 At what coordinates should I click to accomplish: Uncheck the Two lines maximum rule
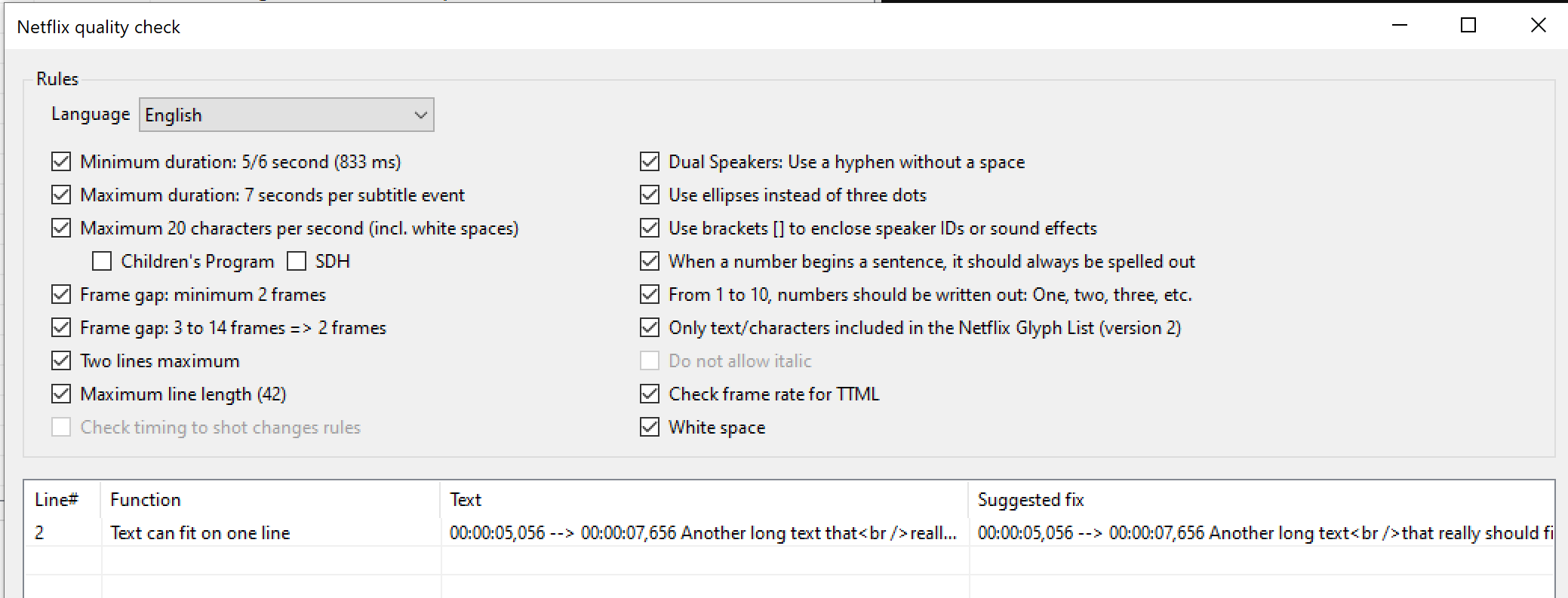(x=61, y=360)
